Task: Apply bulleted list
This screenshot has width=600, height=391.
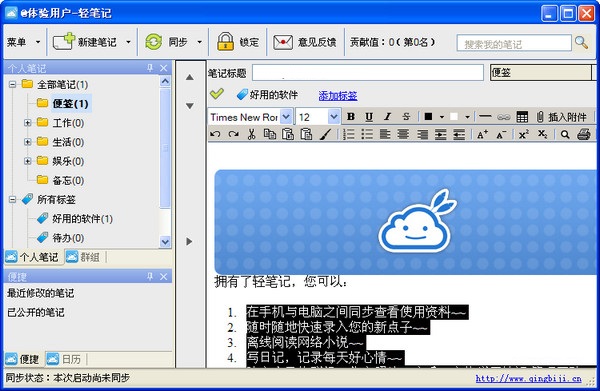Action: [367, 134]
